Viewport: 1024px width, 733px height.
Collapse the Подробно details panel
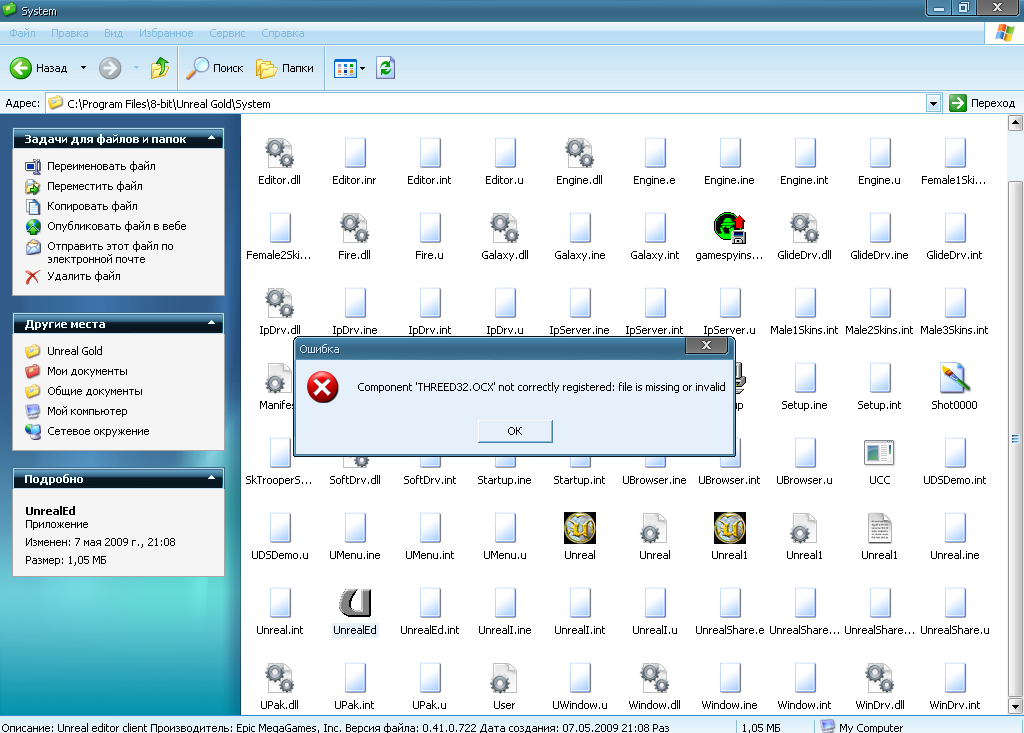point(213,479)
